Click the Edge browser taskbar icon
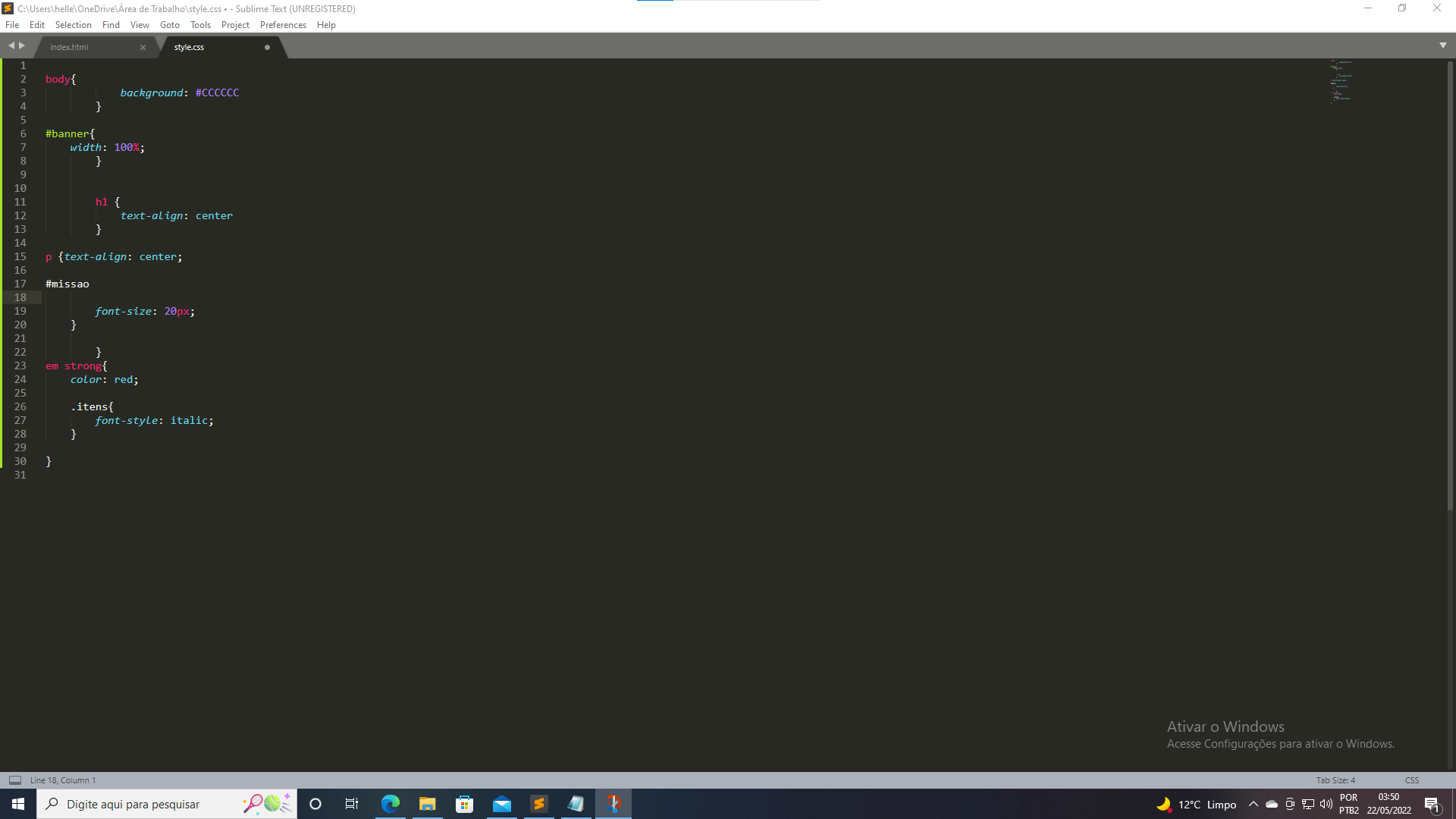 390,804
